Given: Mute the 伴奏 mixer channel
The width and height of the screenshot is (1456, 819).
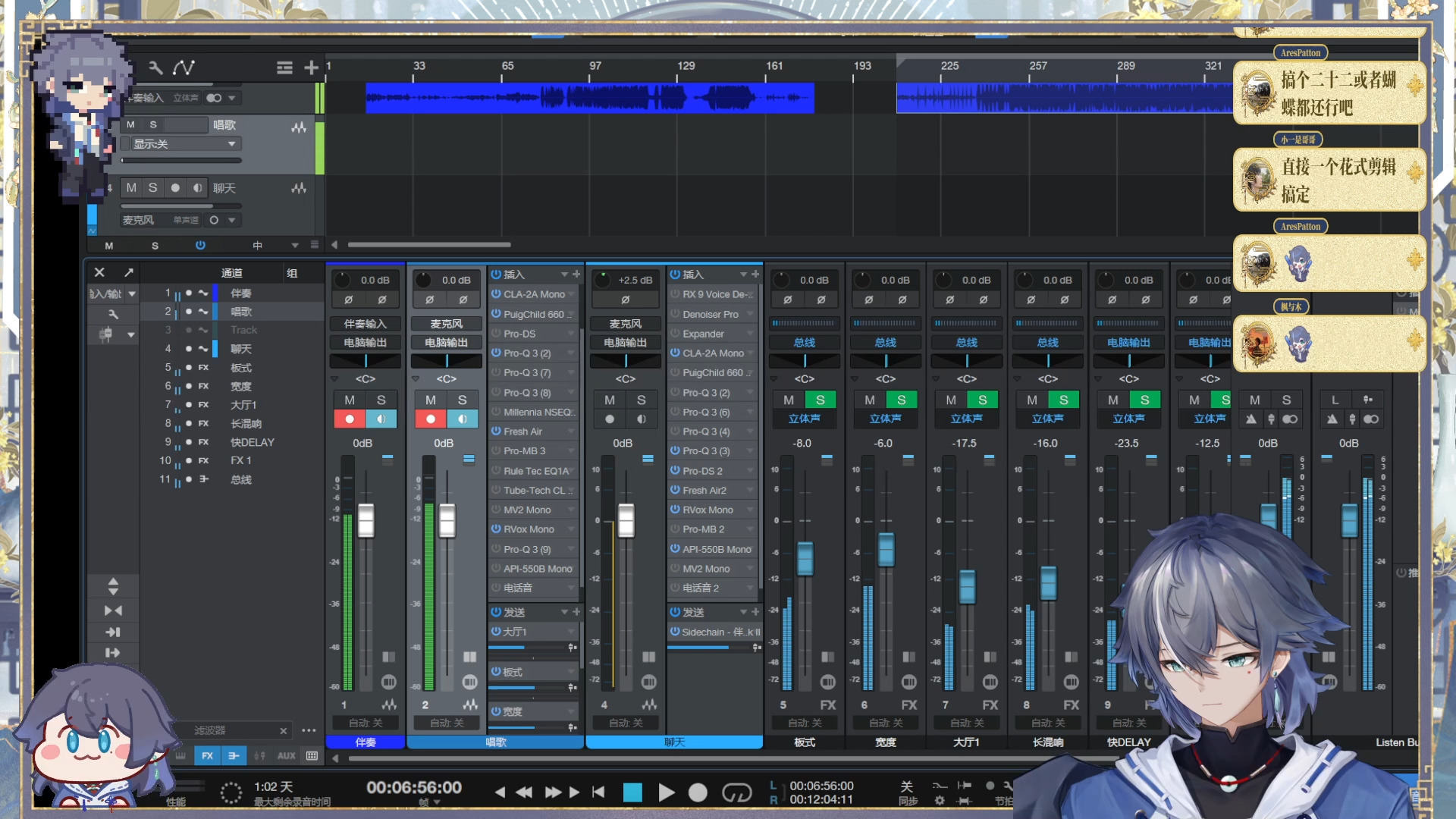Looking at the screenshot, I should (x=350, y=400).
